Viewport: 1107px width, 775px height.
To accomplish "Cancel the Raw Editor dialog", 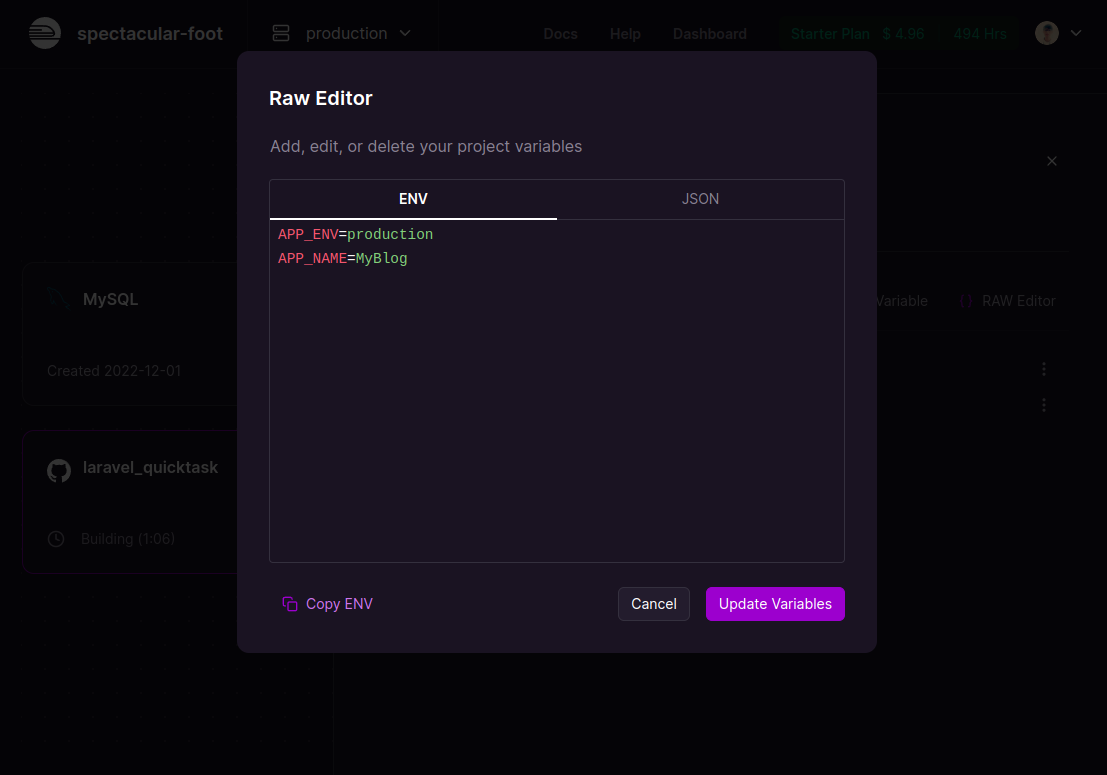I will point(653,603).
